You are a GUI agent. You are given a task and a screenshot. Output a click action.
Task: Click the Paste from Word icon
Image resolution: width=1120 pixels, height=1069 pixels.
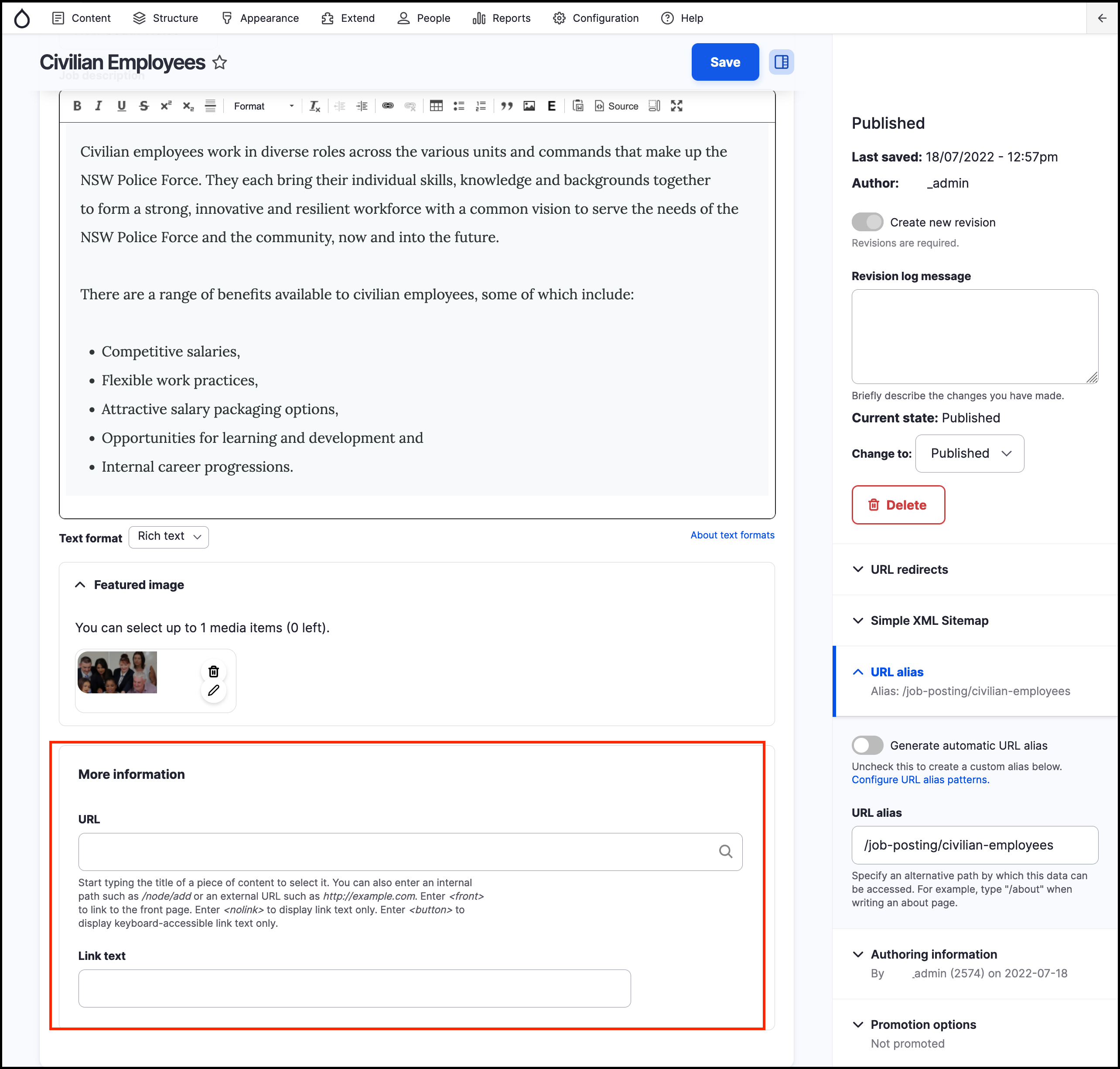(577, 106)
